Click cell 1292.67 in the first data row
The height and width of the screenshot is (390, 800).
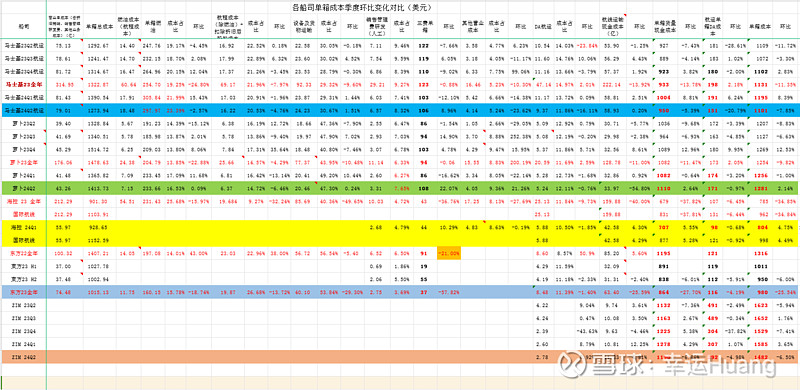(98, 45)
